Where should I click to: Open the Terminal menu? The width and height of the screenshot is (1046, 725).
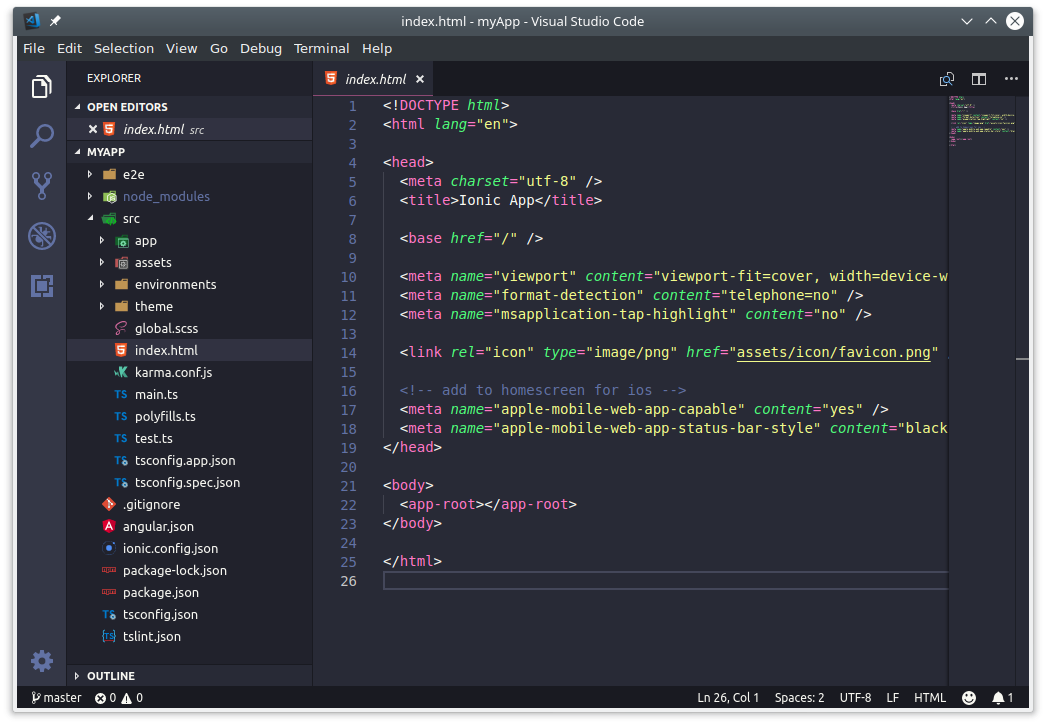[x=321, y=48]
